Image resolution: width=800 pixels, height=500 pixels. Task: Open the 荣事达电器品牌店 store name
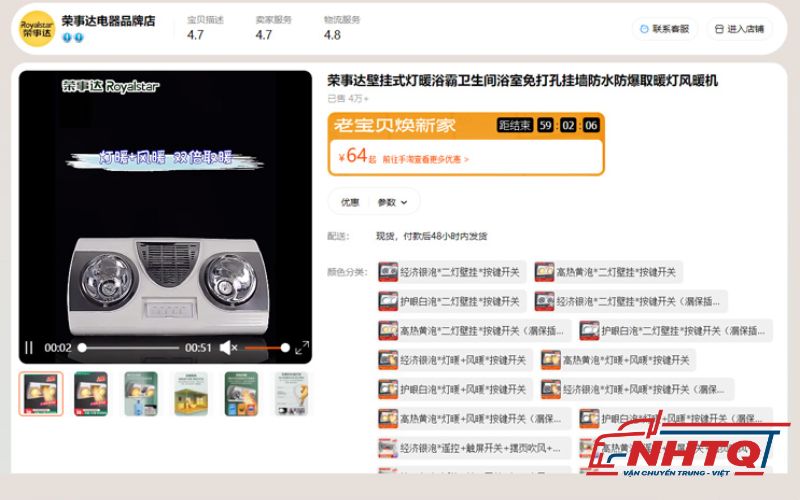(x=109, y=21)
